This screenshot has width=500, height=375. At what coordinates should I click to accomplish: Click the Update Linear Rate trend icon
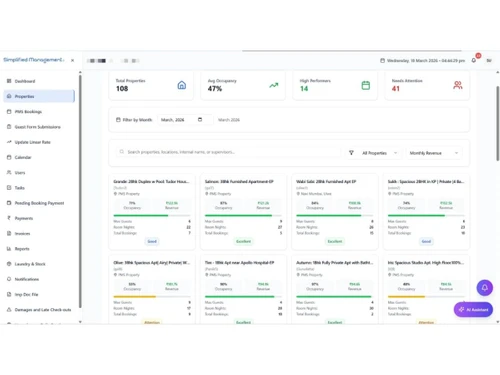9,142
